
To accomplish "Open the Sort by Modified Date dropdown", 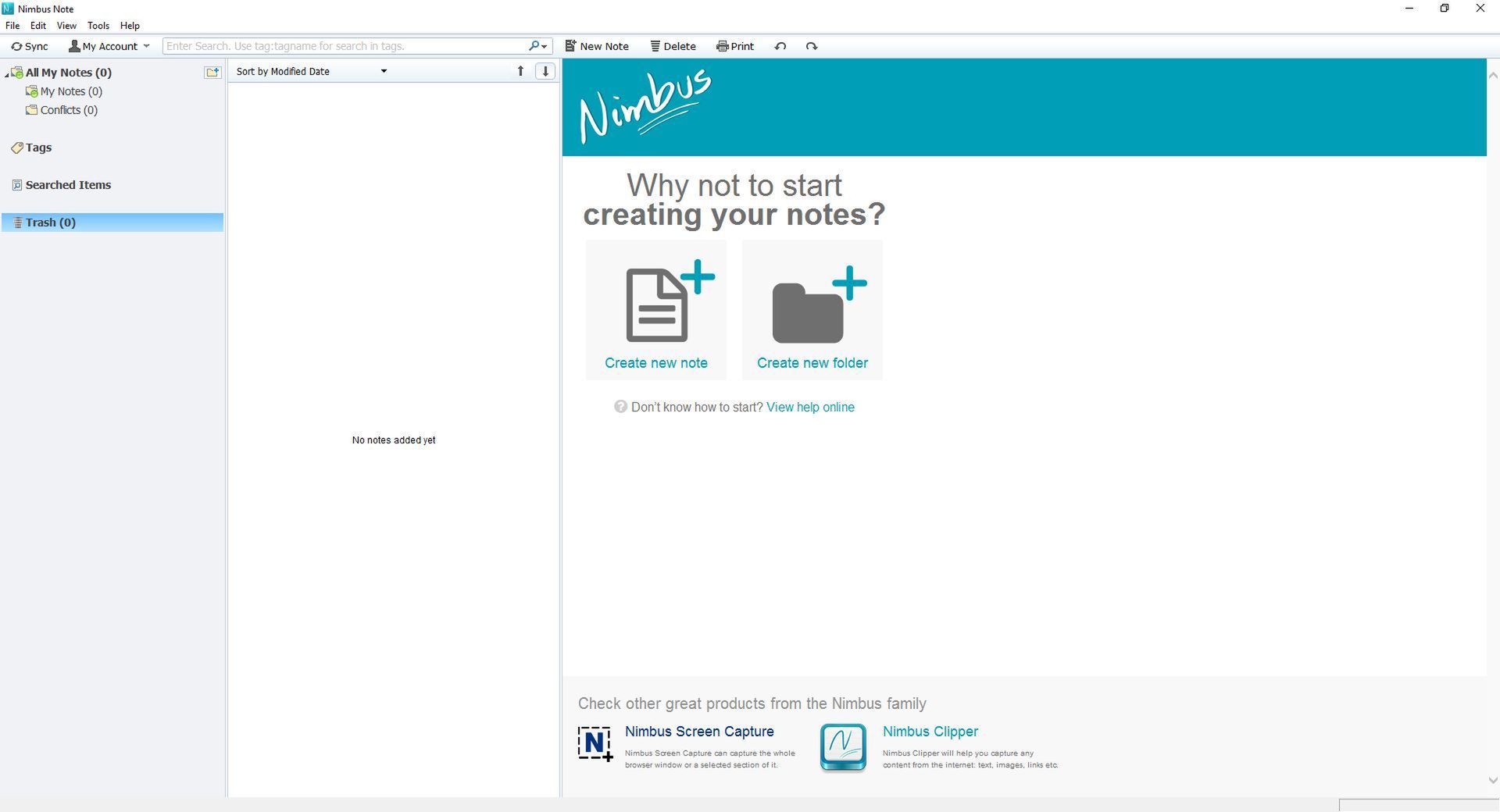I will coord(383,71).
